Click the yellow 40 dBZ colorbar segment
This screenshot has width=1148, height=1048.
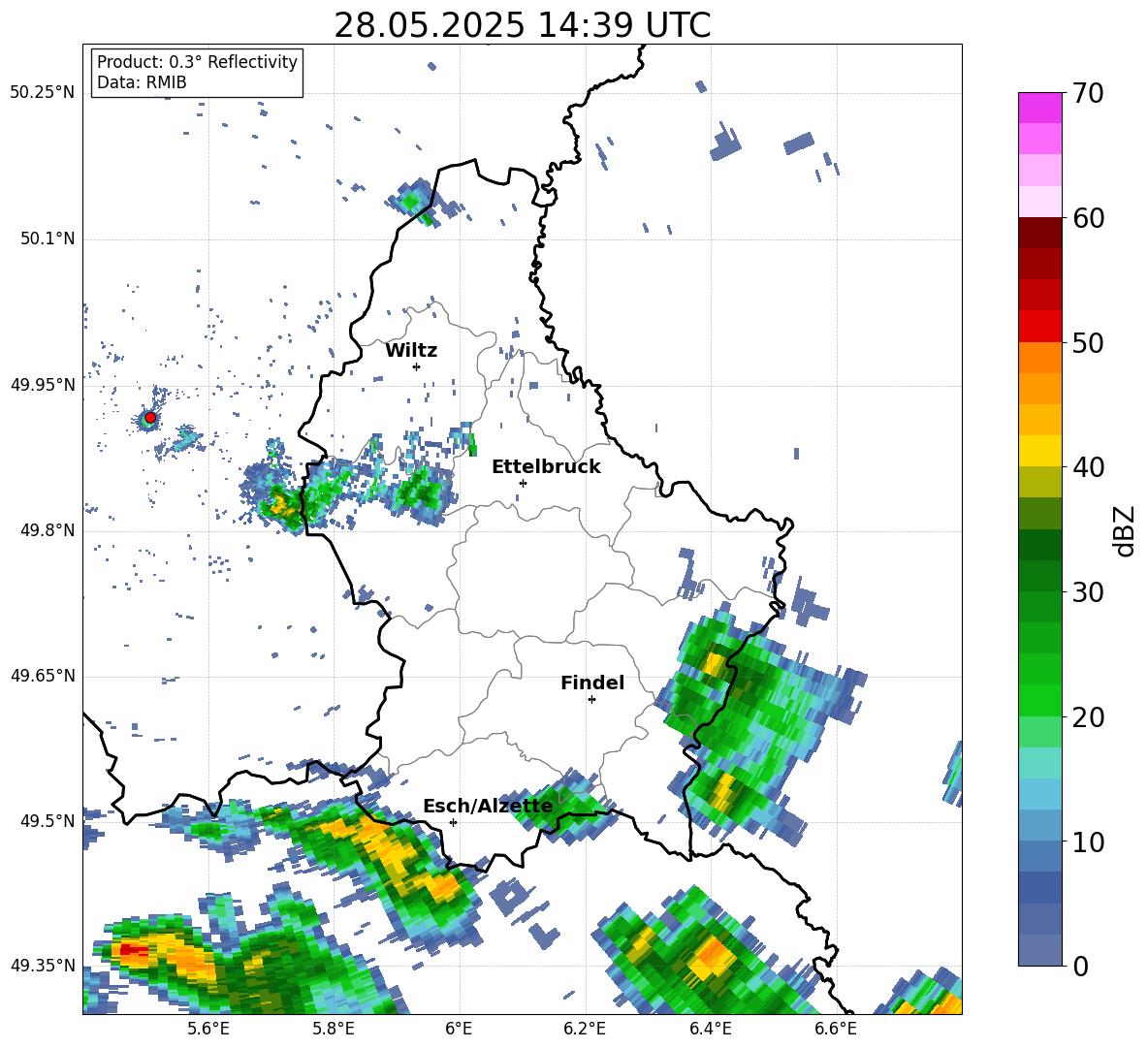(x=1039, y=450)
